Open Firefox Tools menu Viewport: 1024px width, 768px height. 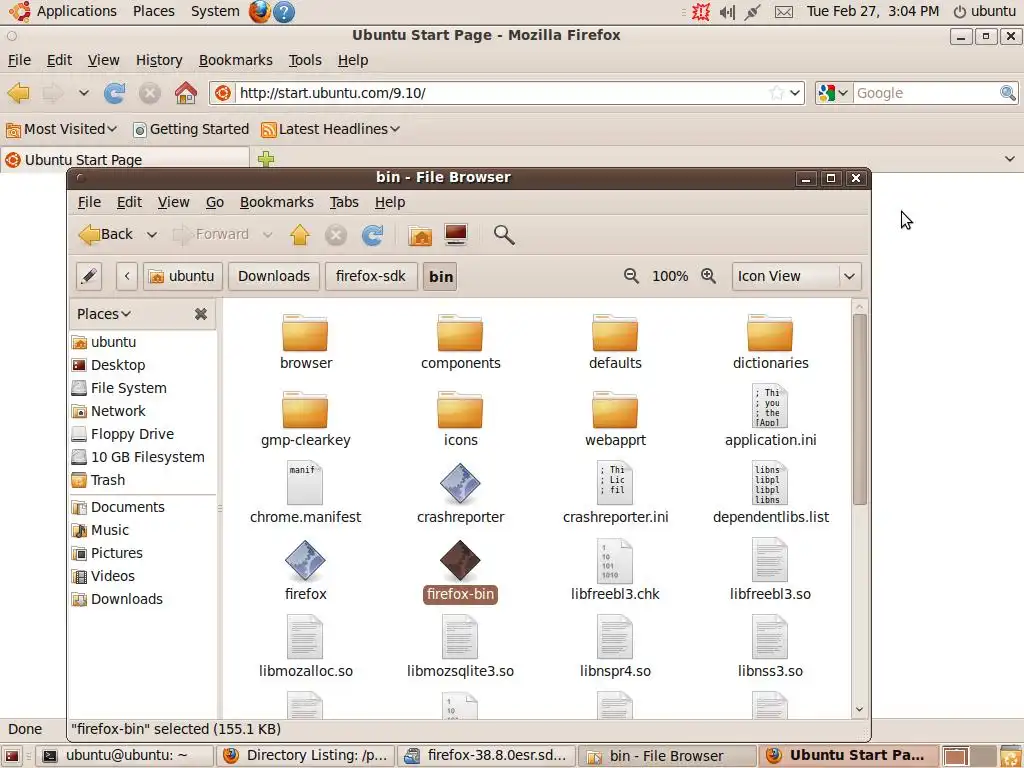click(305, 60)
